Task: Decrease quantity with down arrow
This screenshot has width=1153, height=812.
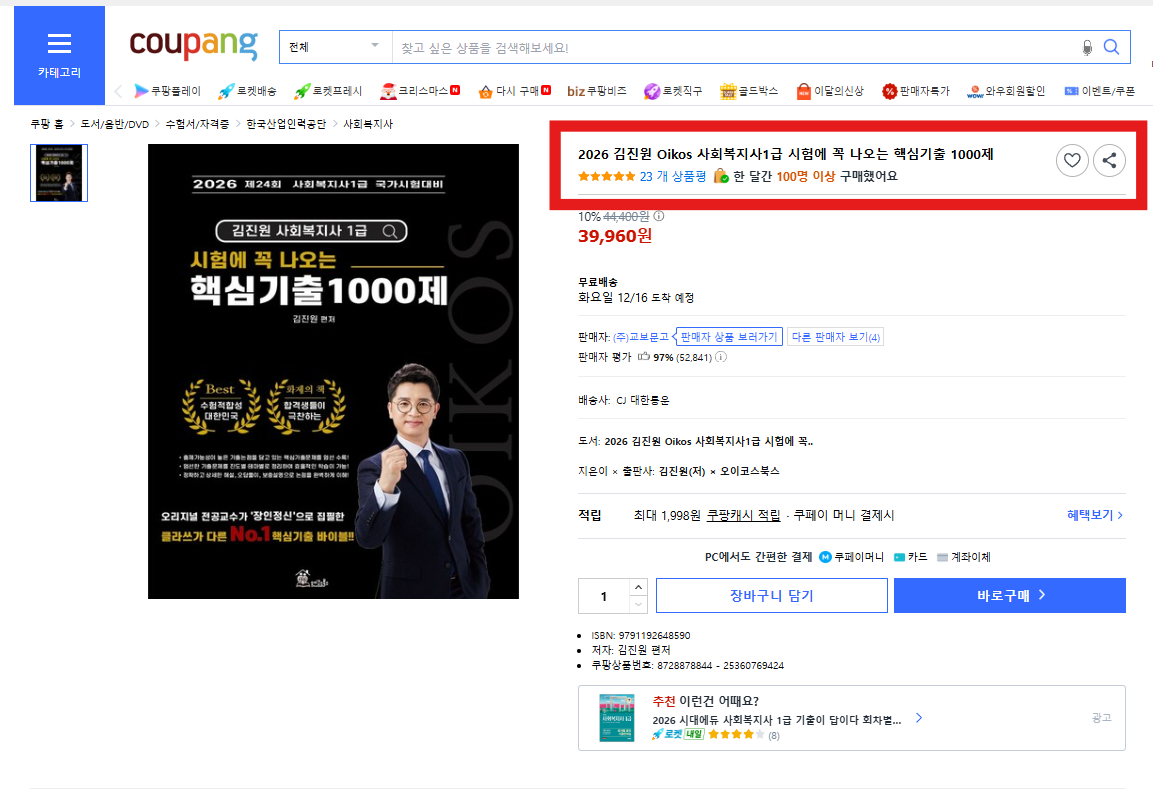Action: click(638, 605)
